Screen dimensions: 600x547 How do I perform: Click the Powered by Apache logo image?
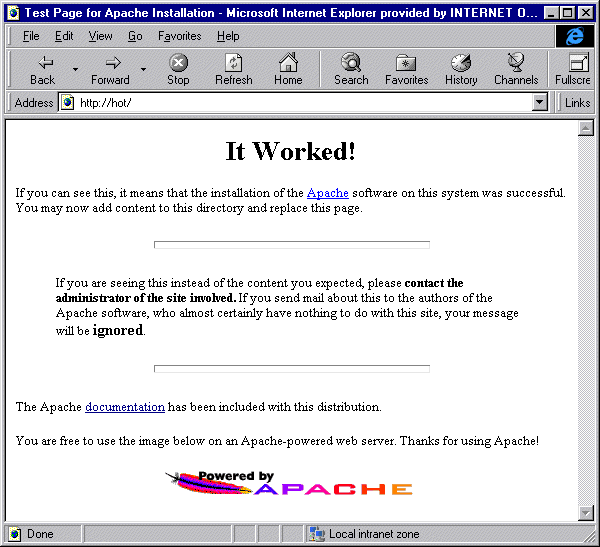pyautogui.click(x=288, y=484)
